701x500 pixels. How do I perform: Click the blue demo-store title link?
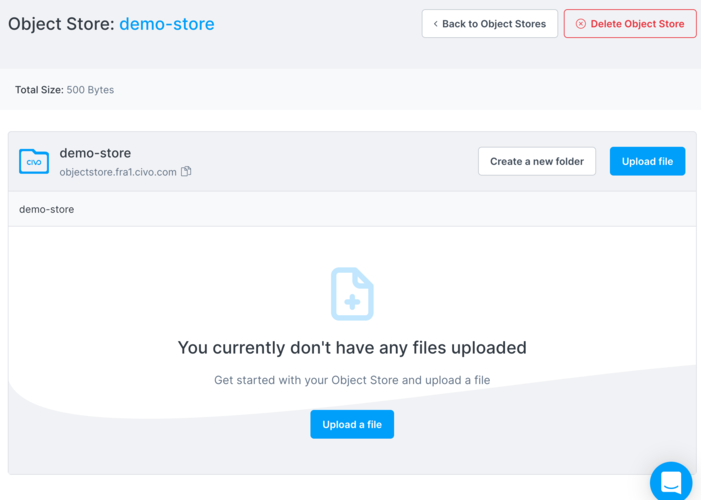(x=166, y=24)
